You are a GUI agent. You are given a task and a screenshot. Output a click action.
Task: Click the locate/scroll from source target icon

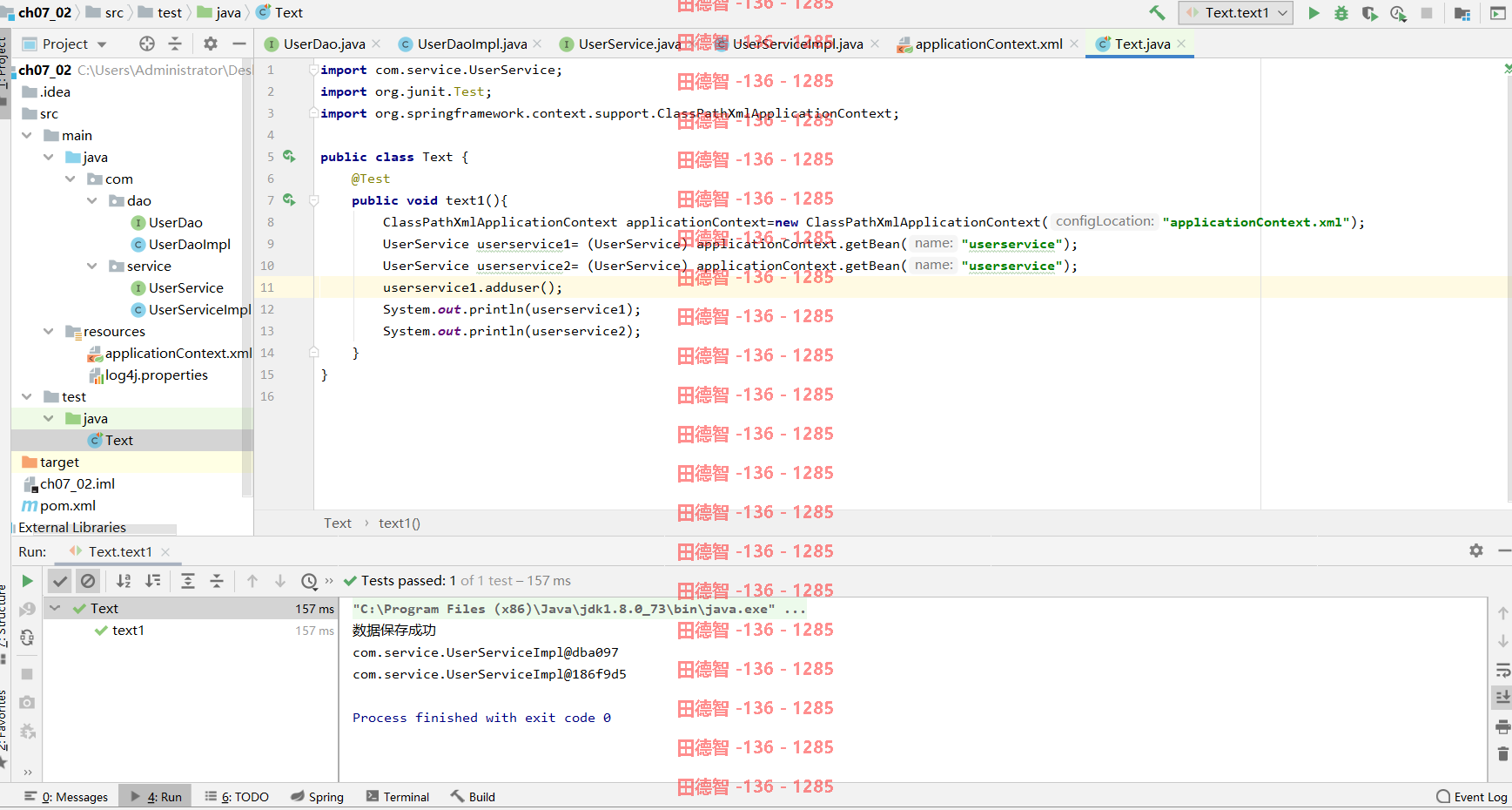147,44
